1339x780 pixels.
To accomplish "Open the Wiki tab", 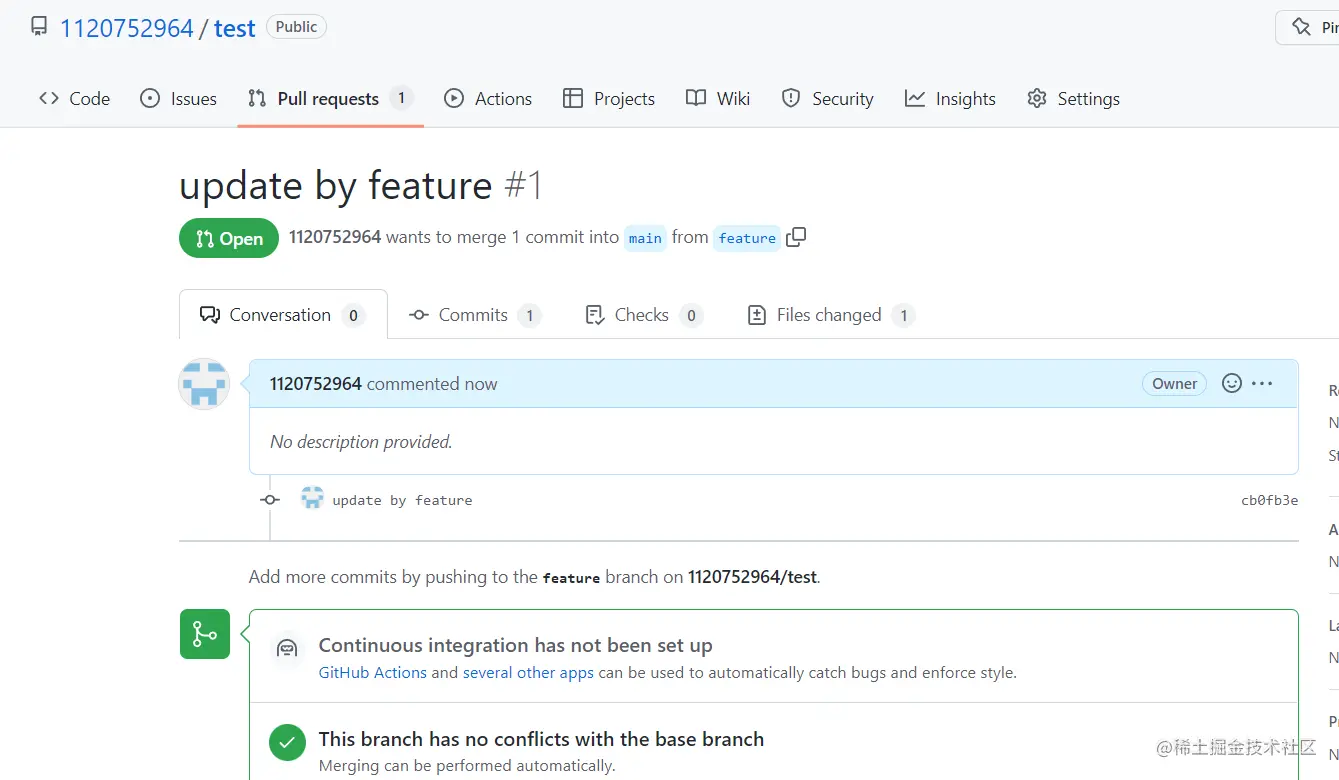I will [x=718, y=98].
